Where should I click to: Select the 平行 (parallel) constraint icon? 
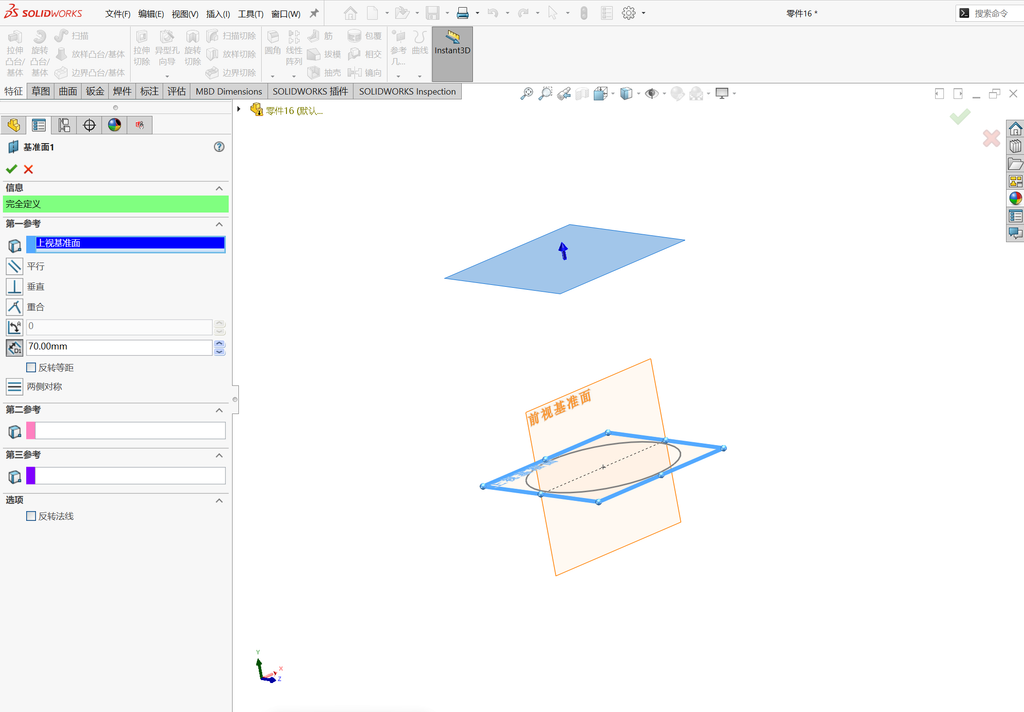pos(14,266)
